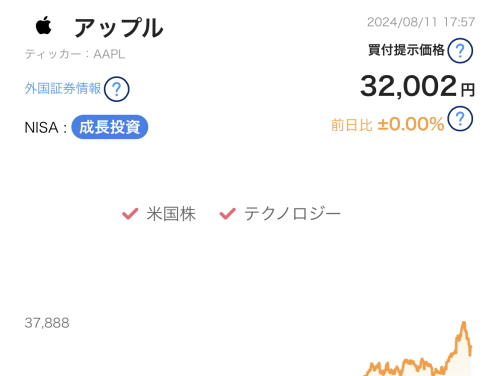Open the 外国証券情報 link
This screenshot has width=500, height=376.
click(x=63, y=89)
